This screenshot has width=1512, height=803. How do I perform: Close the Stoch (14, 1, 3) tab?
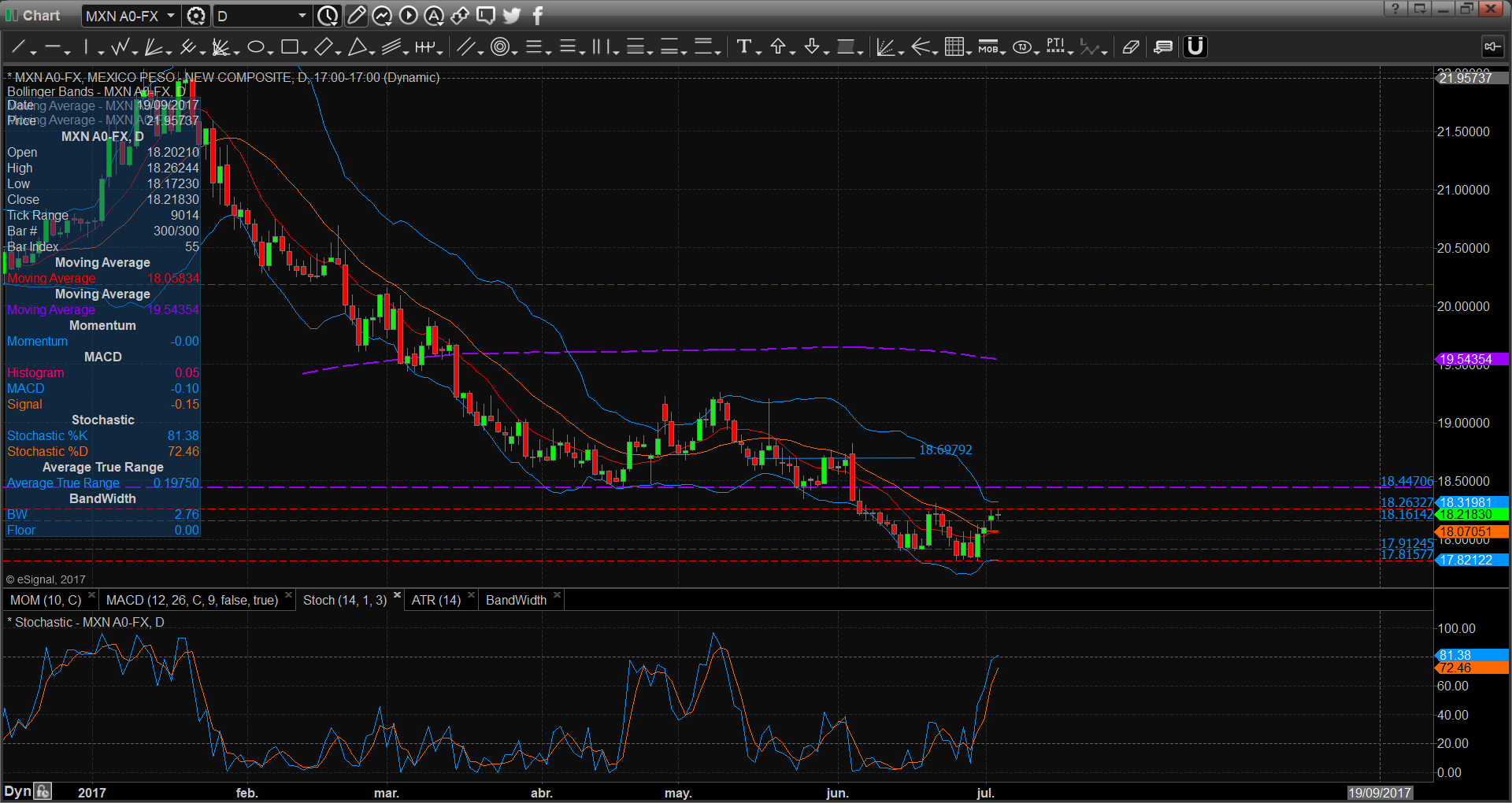coord(398,595)
